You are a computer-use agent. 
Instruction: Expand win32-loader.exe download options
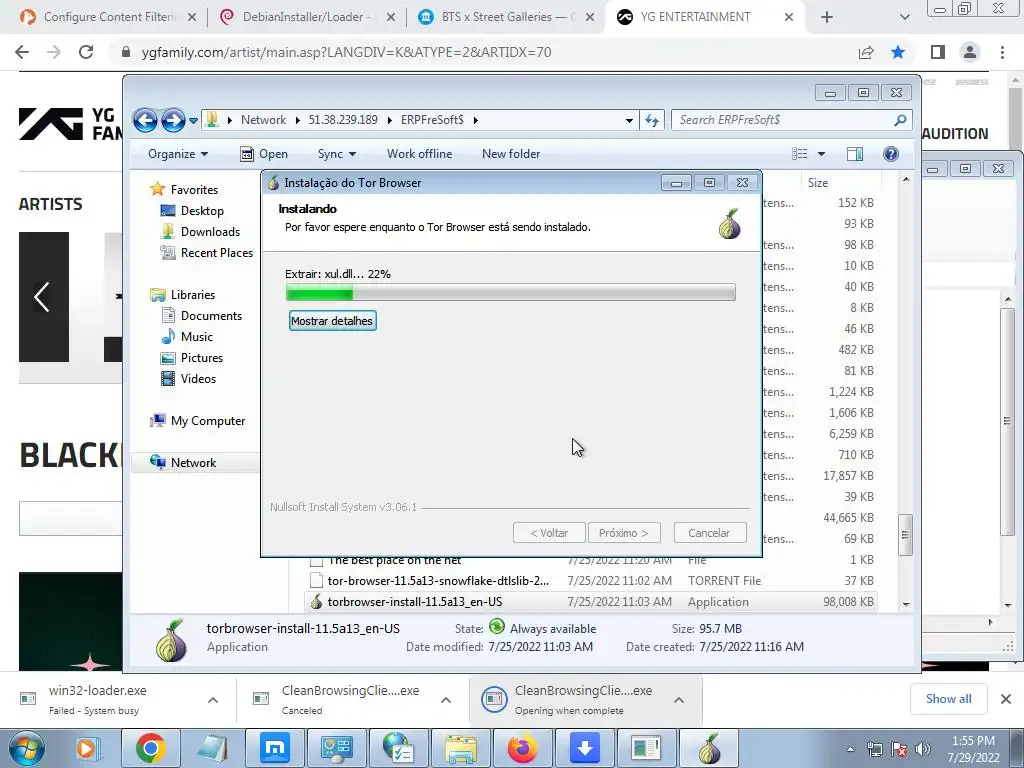(x=213, y=700)
